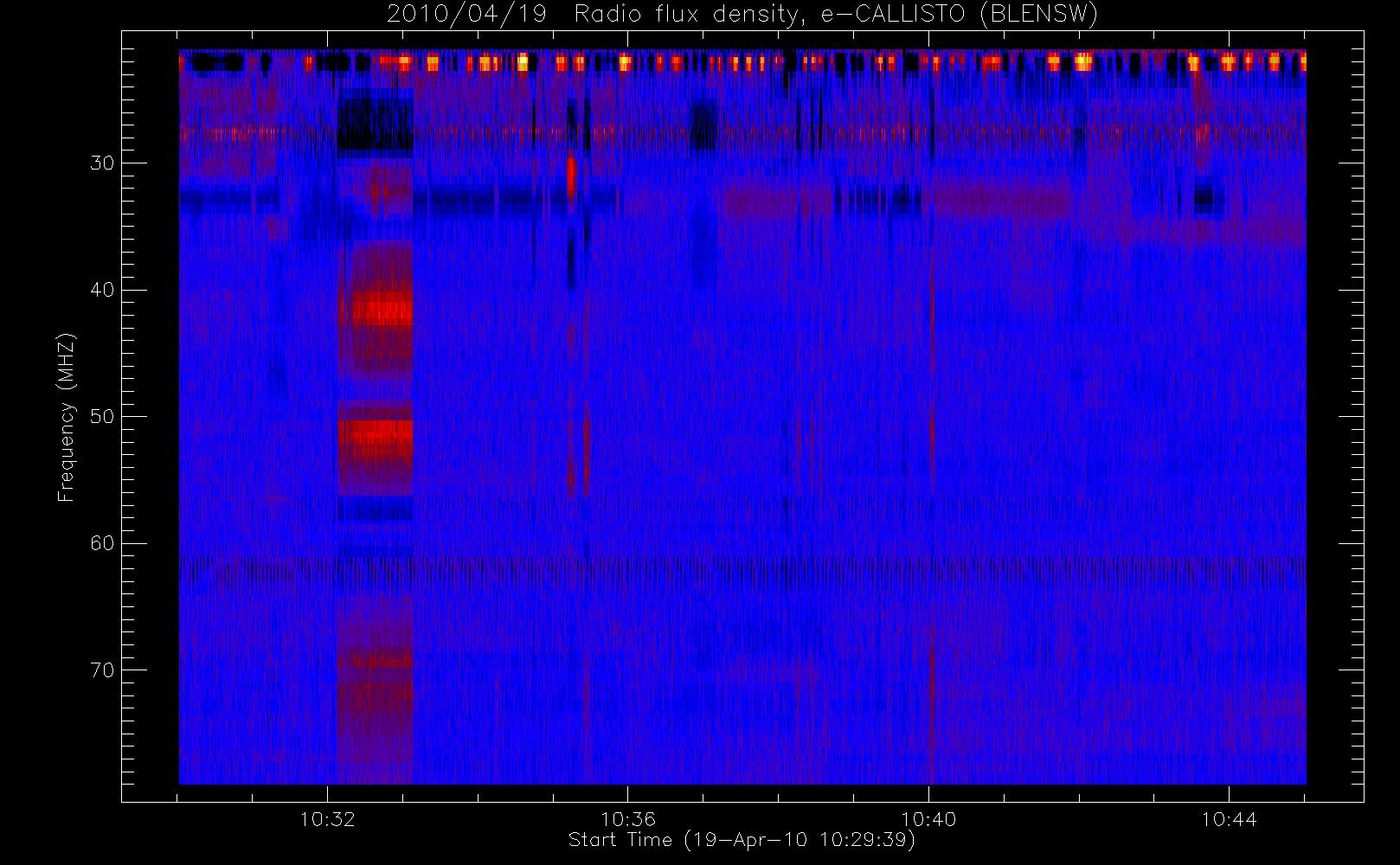The image size is (1400, 865).
Task: Click the 40 frequency tick label
Action: click(102, 290)
